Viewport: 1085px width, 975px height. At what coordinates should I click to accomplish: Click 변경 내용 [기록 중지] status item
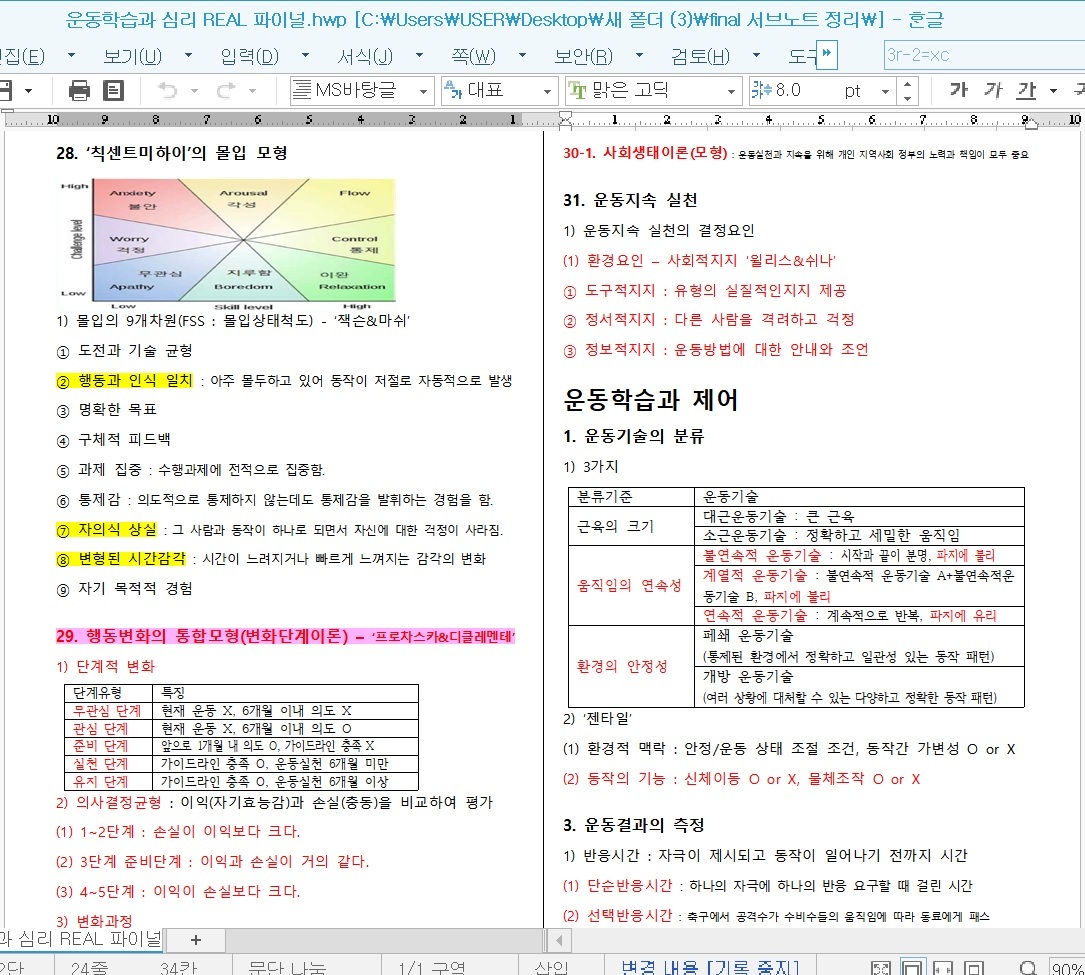(709, 967)
